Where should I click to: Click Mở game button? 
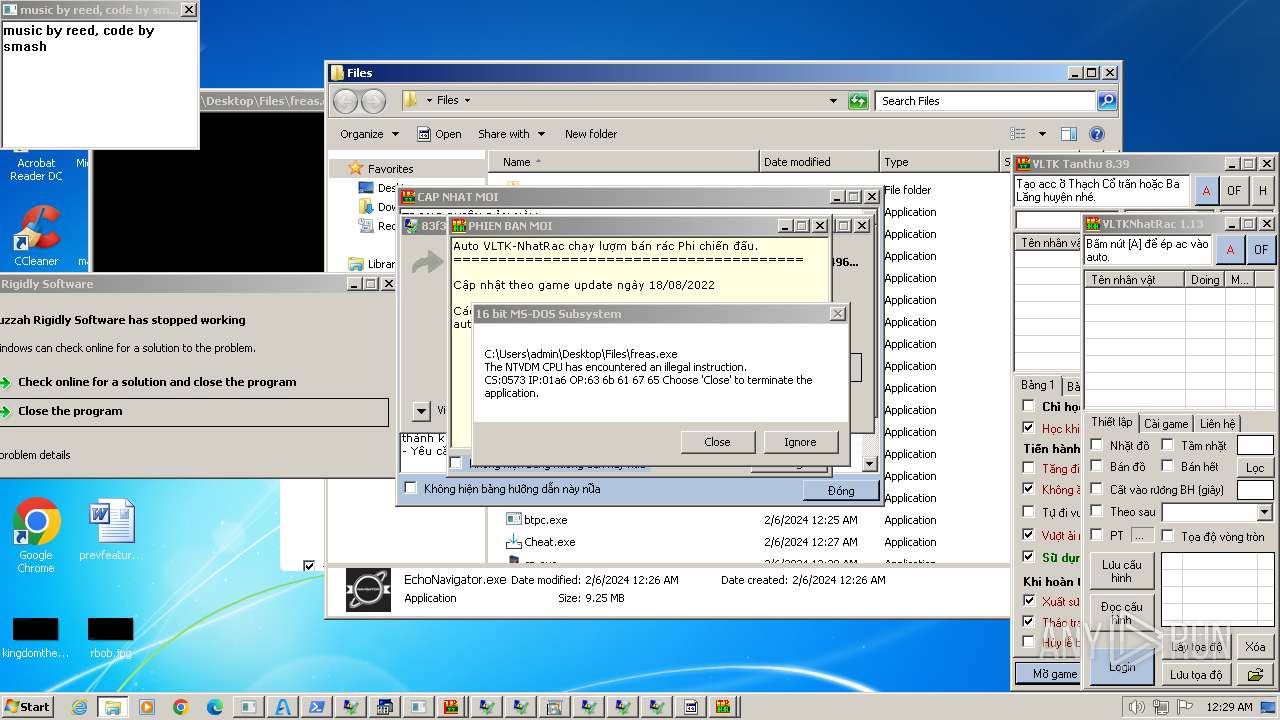1048,674
